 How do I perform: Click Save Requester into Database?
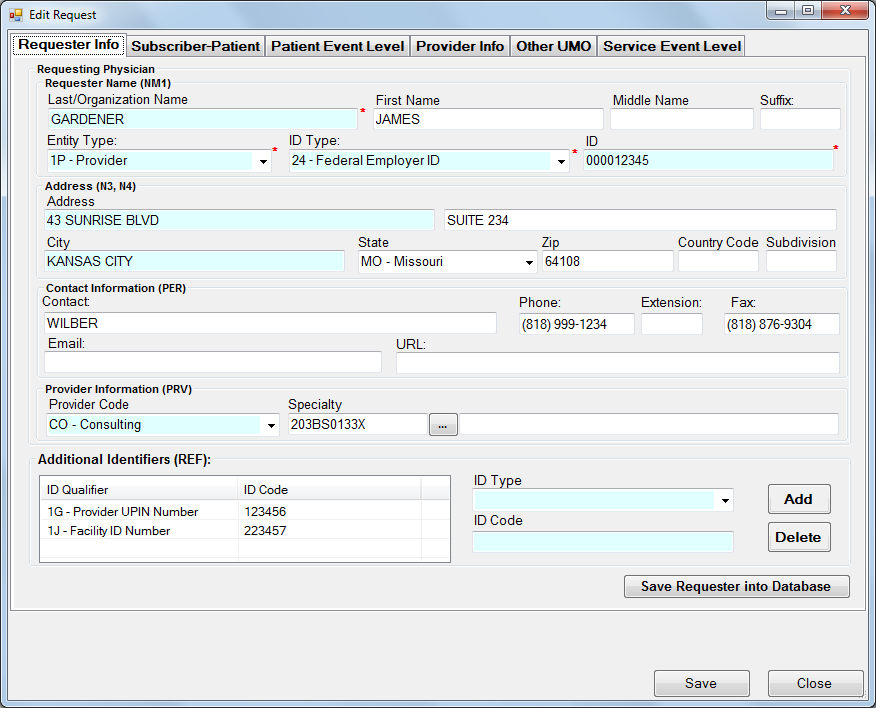click(x=736, y=586)
